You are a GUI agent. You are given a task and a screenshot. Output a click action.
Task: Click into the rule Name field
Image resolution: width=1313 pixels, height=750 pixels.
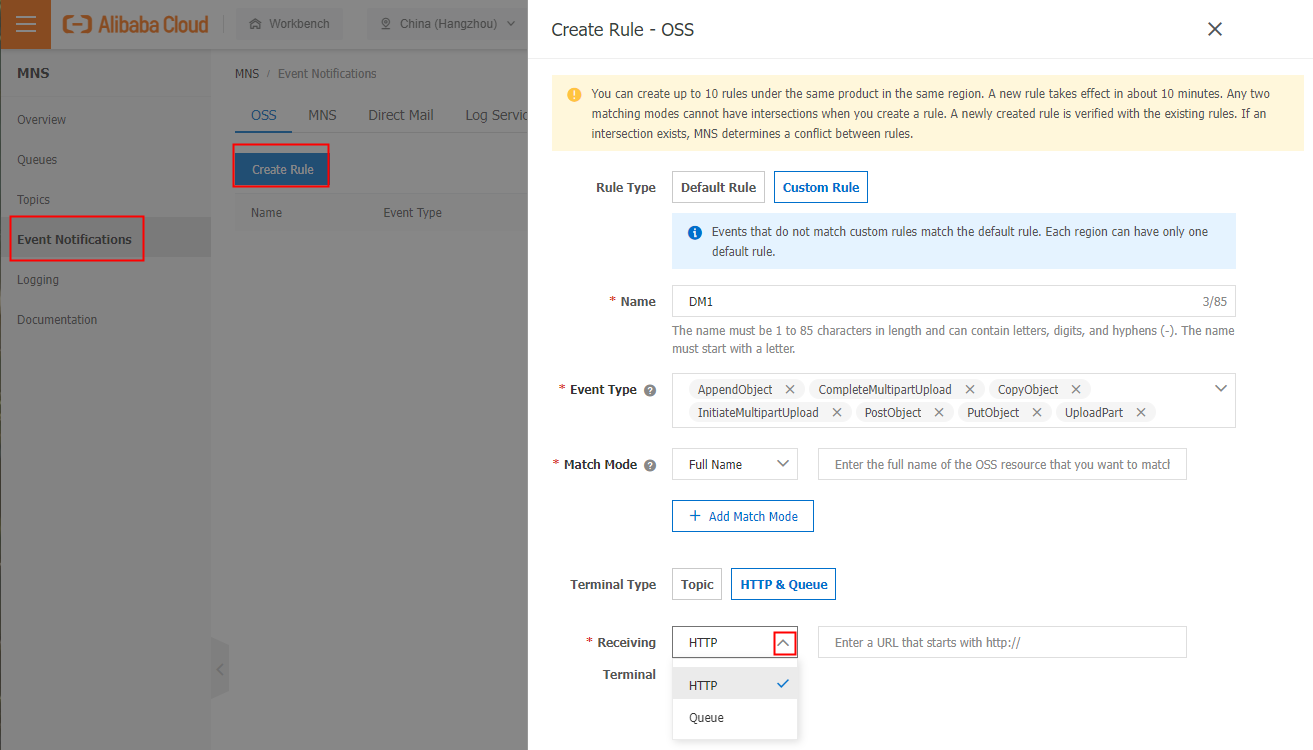954,301
